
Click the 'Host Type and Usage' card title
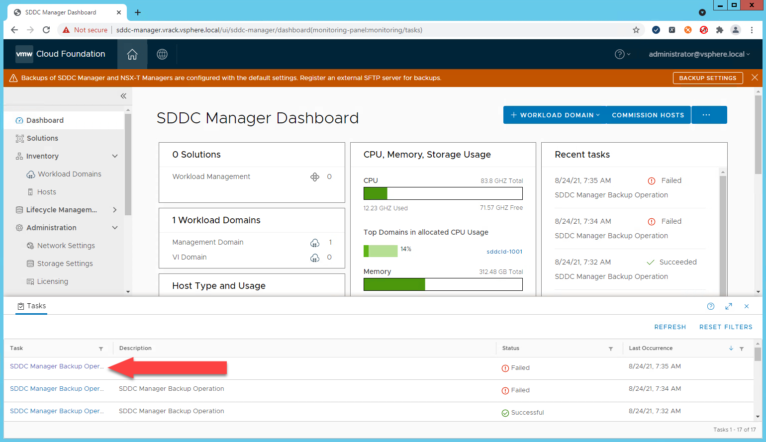tap(218, 286)
